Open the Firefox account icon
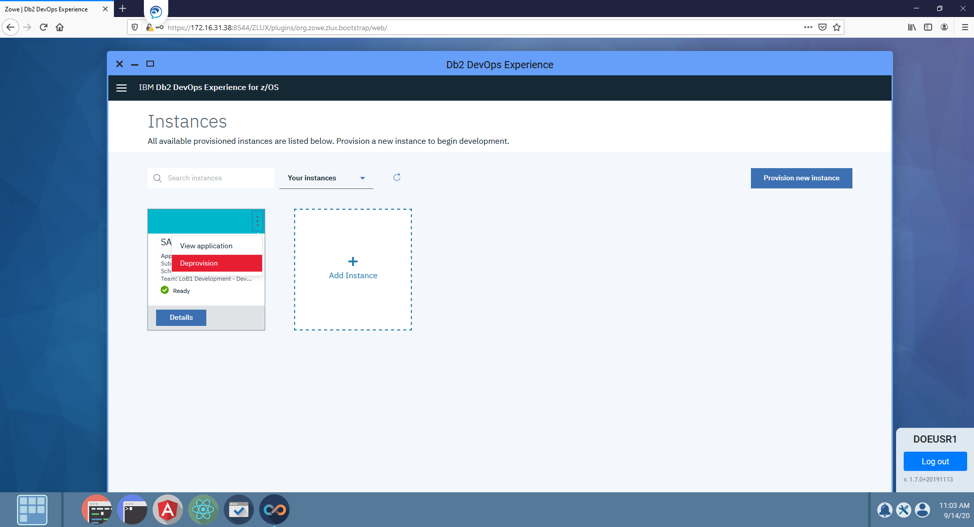Image resolution: width=974 pixels, height=527 pixels. click(944, 27)
